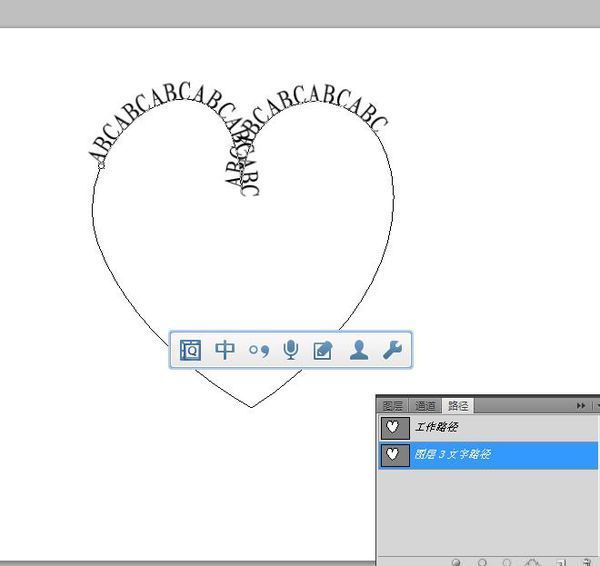Toggle Chinese input mode (中) icon
The height and width of the screenshot is (566, 600).
point(226,350)
